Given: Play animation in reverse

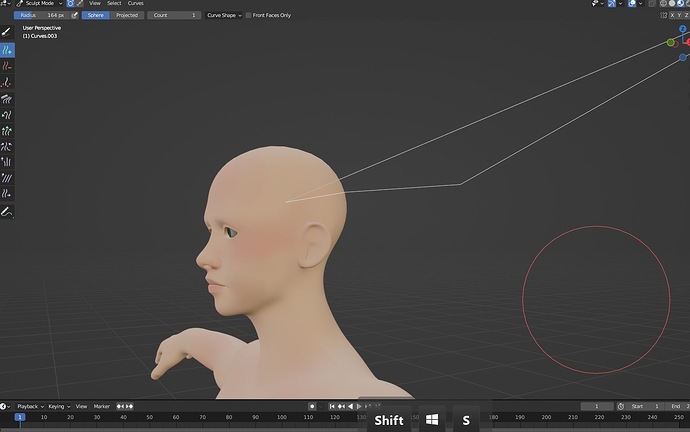Looking at the screenshot, I should [350, 406].
